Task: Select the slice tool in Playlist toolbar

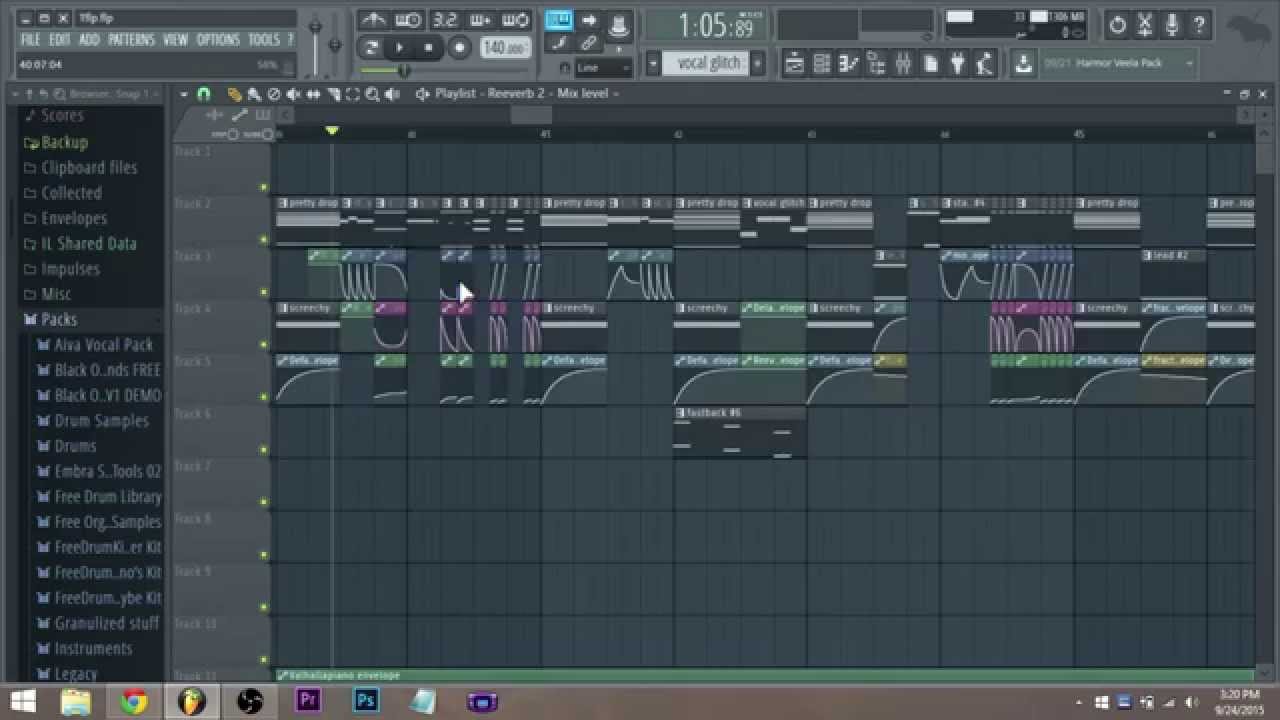Action: (333, 94)
